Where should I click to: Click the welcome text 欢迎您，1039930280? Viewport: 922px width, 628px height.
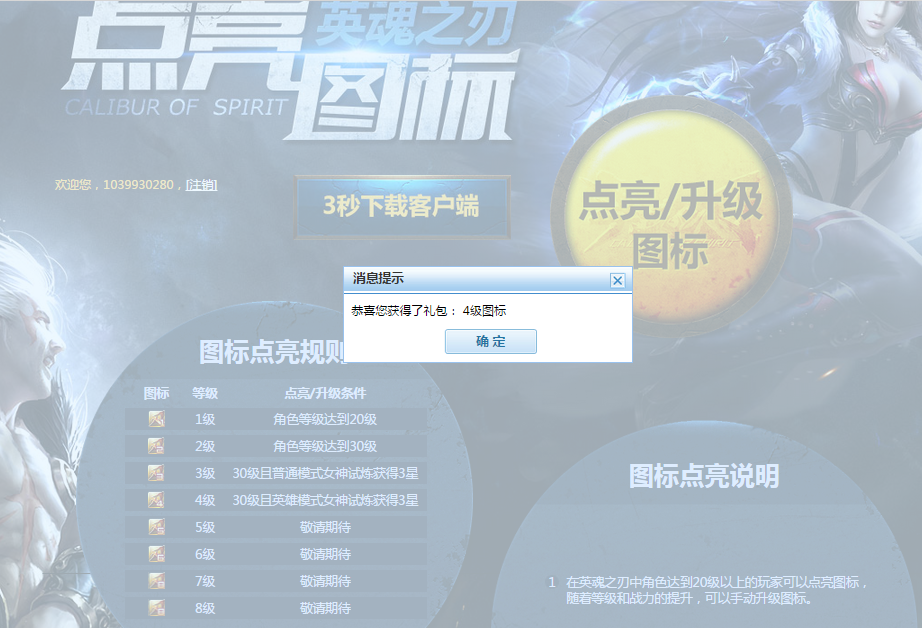click(x=114, y=185)
